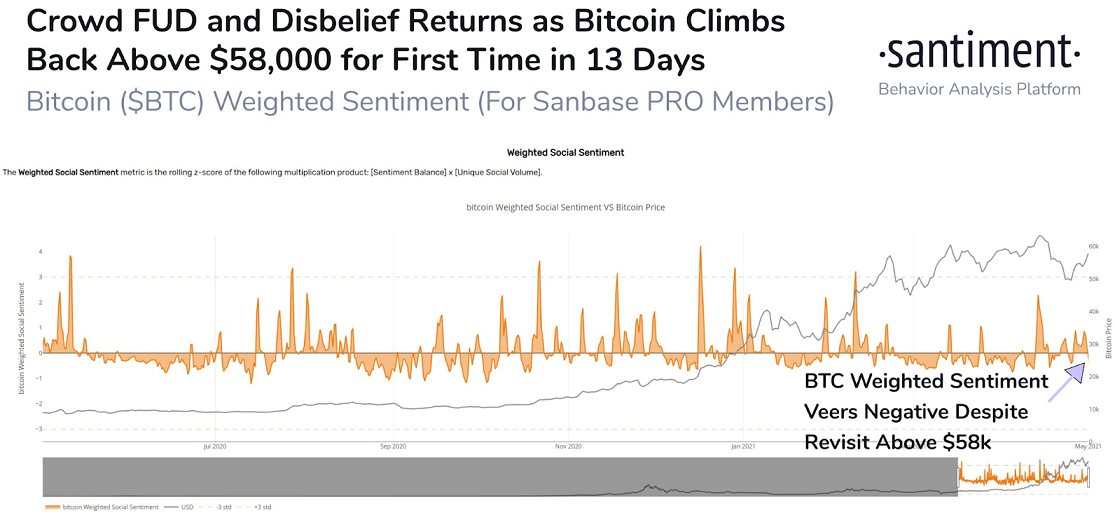Click the purple annotation arrow on the chart
This screenshot has width=1115, height=513.
click(1067, 381)
